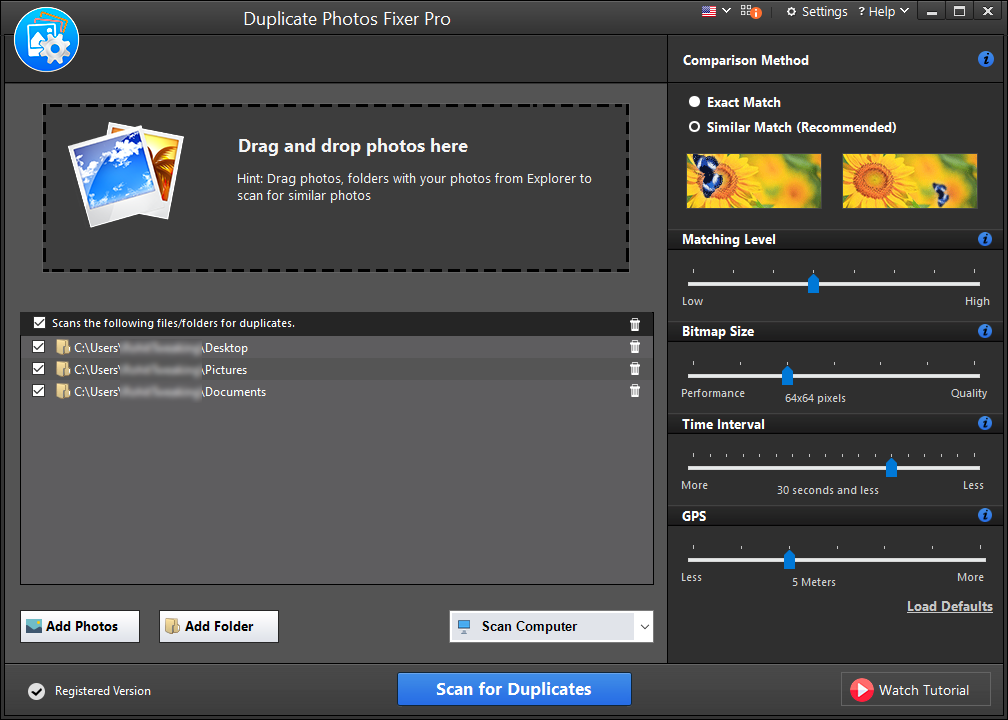This screenshot has height=720, width=1008.
Task: Click the Add Folder button
Action: [x=219, y=626]
